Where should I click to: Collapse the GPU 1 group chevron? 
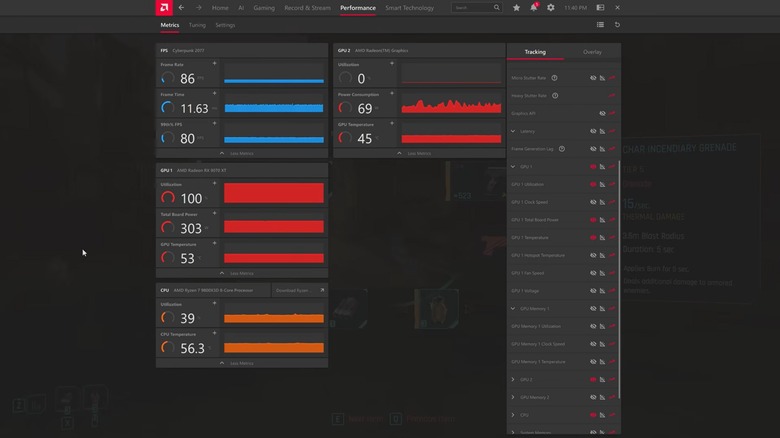[513, 166]
